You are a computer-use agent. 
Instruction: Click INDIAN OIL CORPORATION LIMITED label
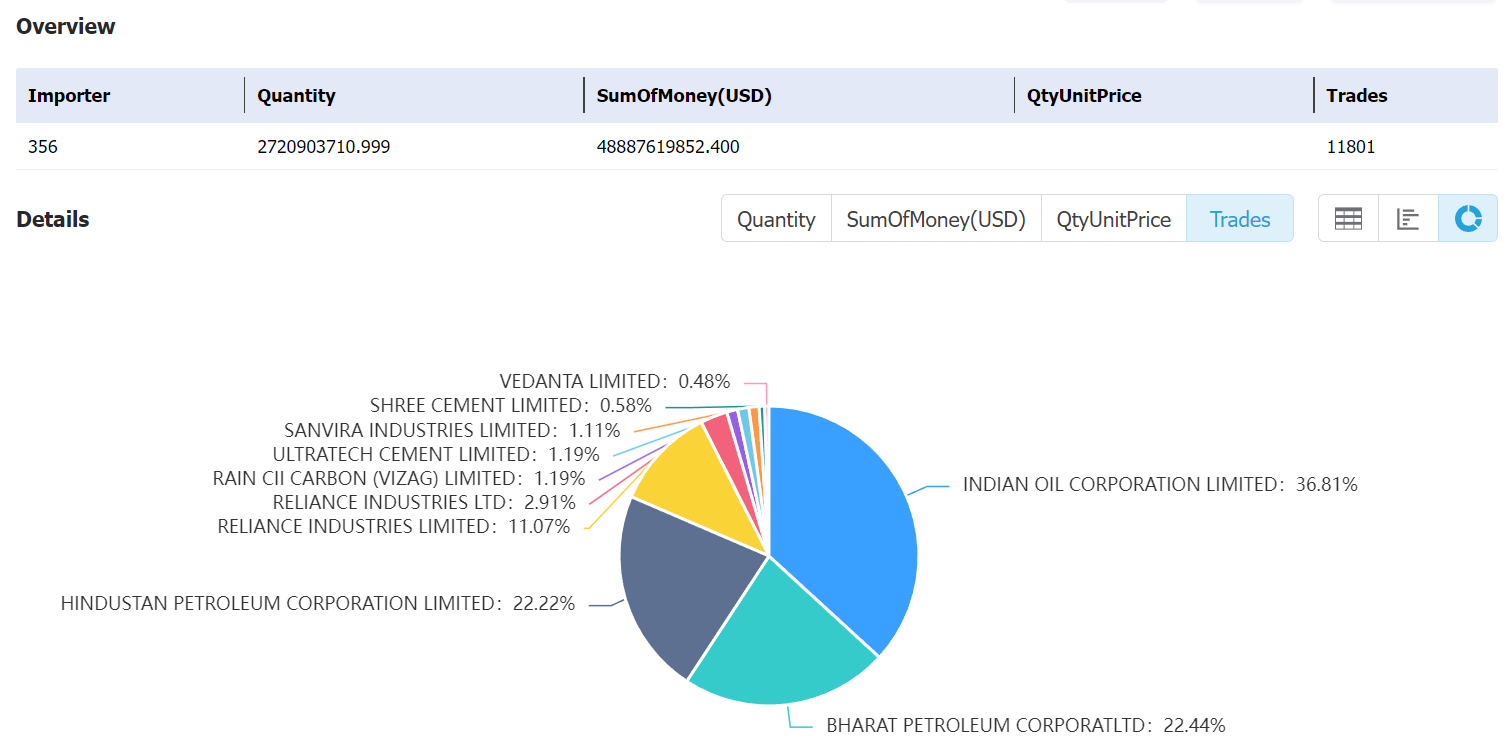(x=1160, y=485)
